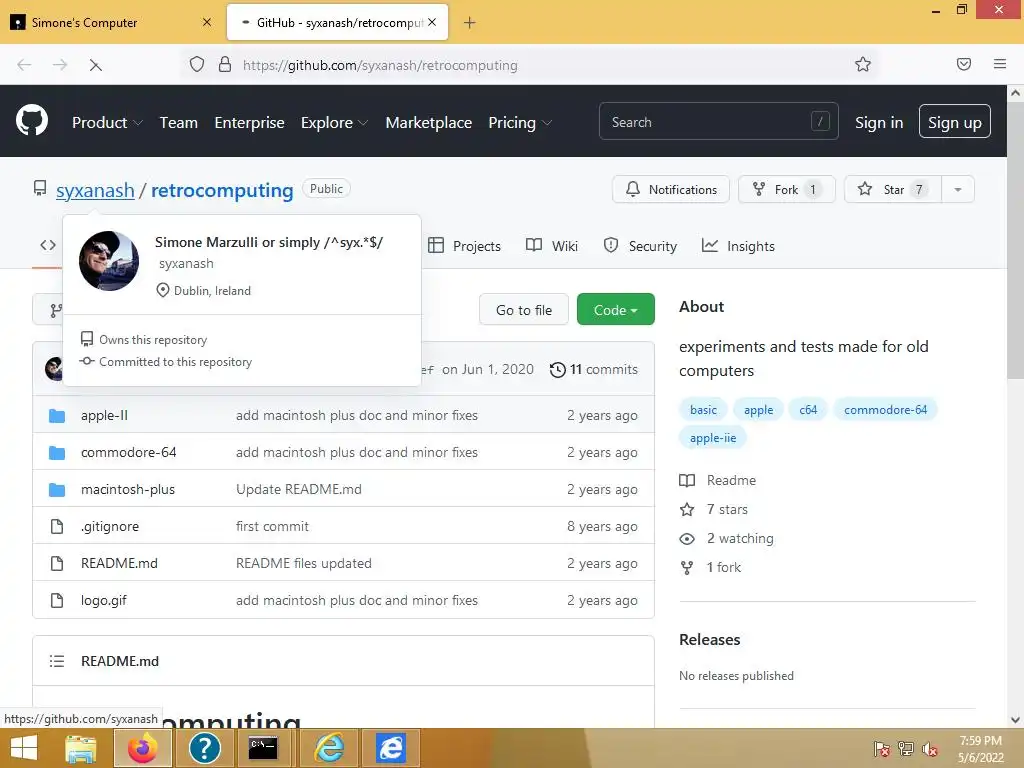This screenshot has width=1024, height=768.
Task: Open the 11 commits history link
Action: click(594, 370)
